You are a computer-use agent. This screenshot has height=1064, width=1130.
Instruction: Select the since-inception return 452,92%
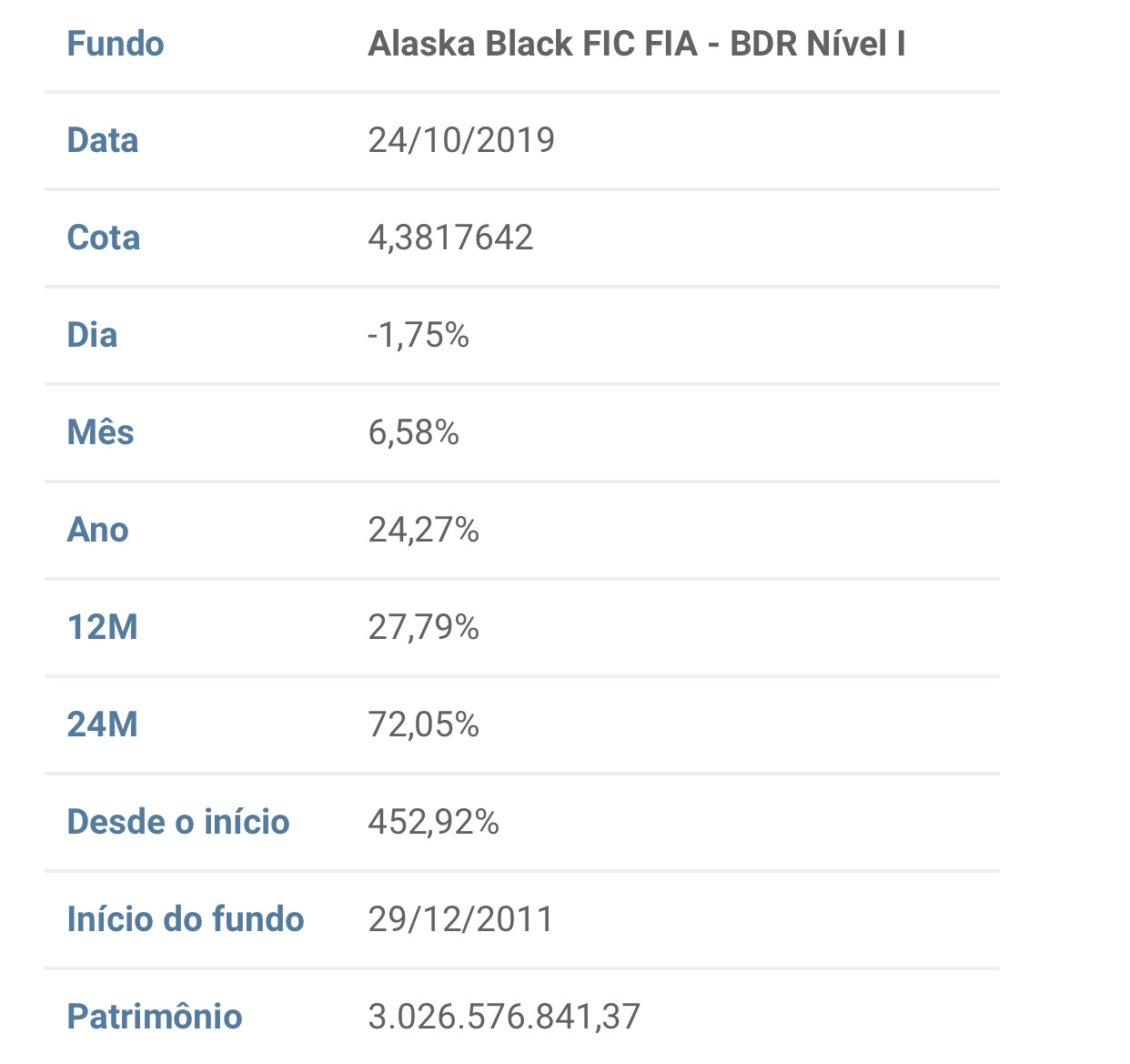(433, 822)
